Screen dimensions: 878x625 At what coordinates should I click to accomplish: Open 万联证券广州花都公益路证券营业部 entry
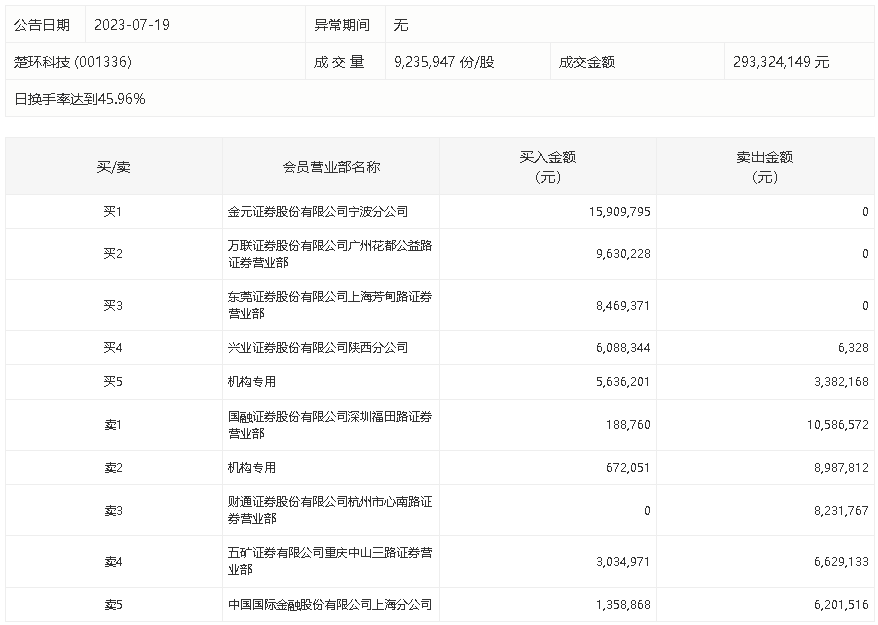pos(329,254)
